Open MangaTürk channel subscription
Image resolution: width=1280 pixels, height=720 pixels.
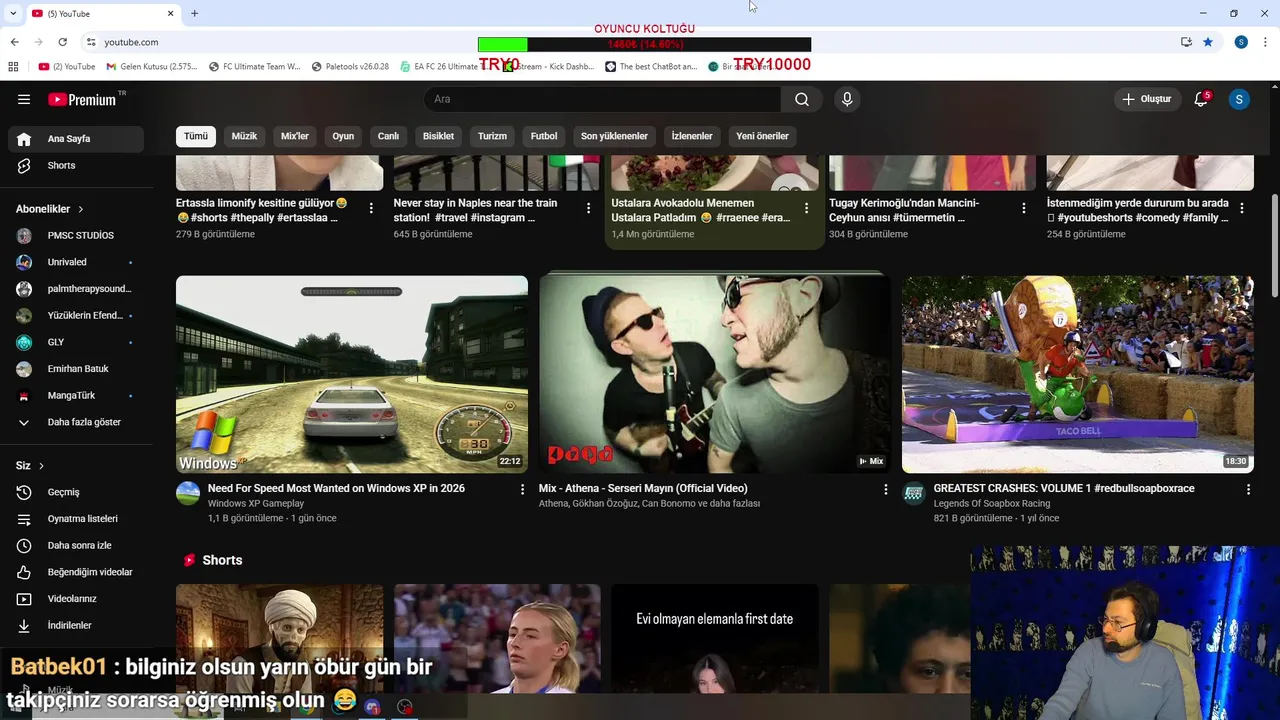pyautogui.click(x=76, y=395)
